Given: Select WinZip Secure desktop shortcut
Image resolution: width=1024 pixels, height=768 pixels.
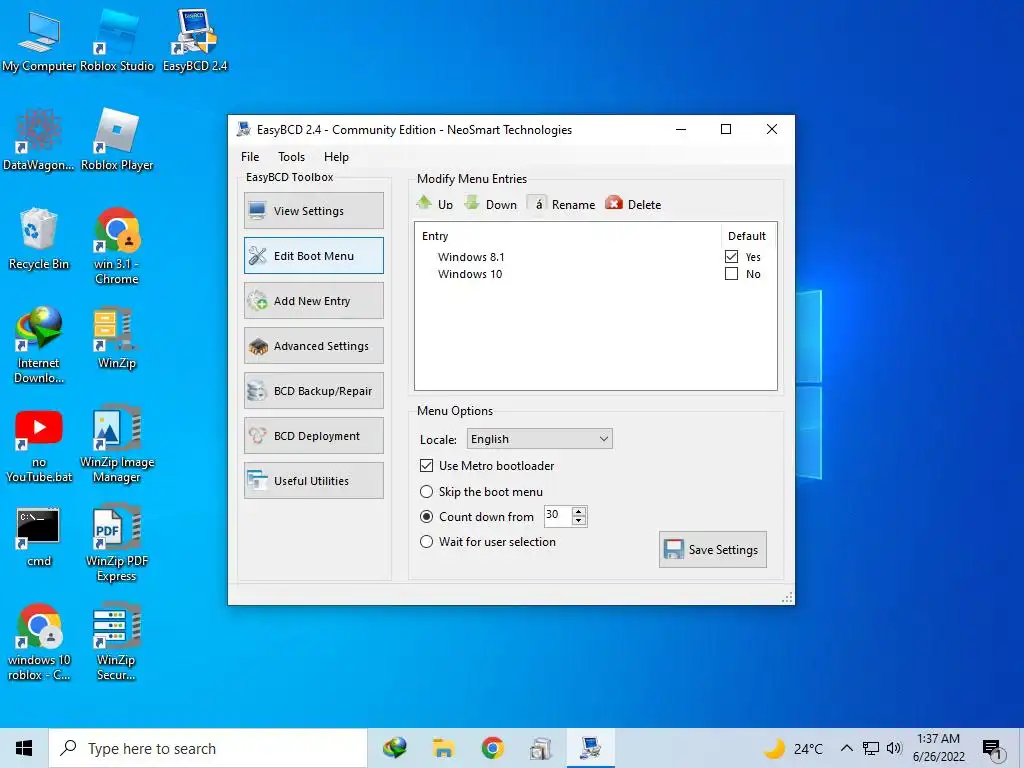Looking at the screenshot, I should (117, 643).
